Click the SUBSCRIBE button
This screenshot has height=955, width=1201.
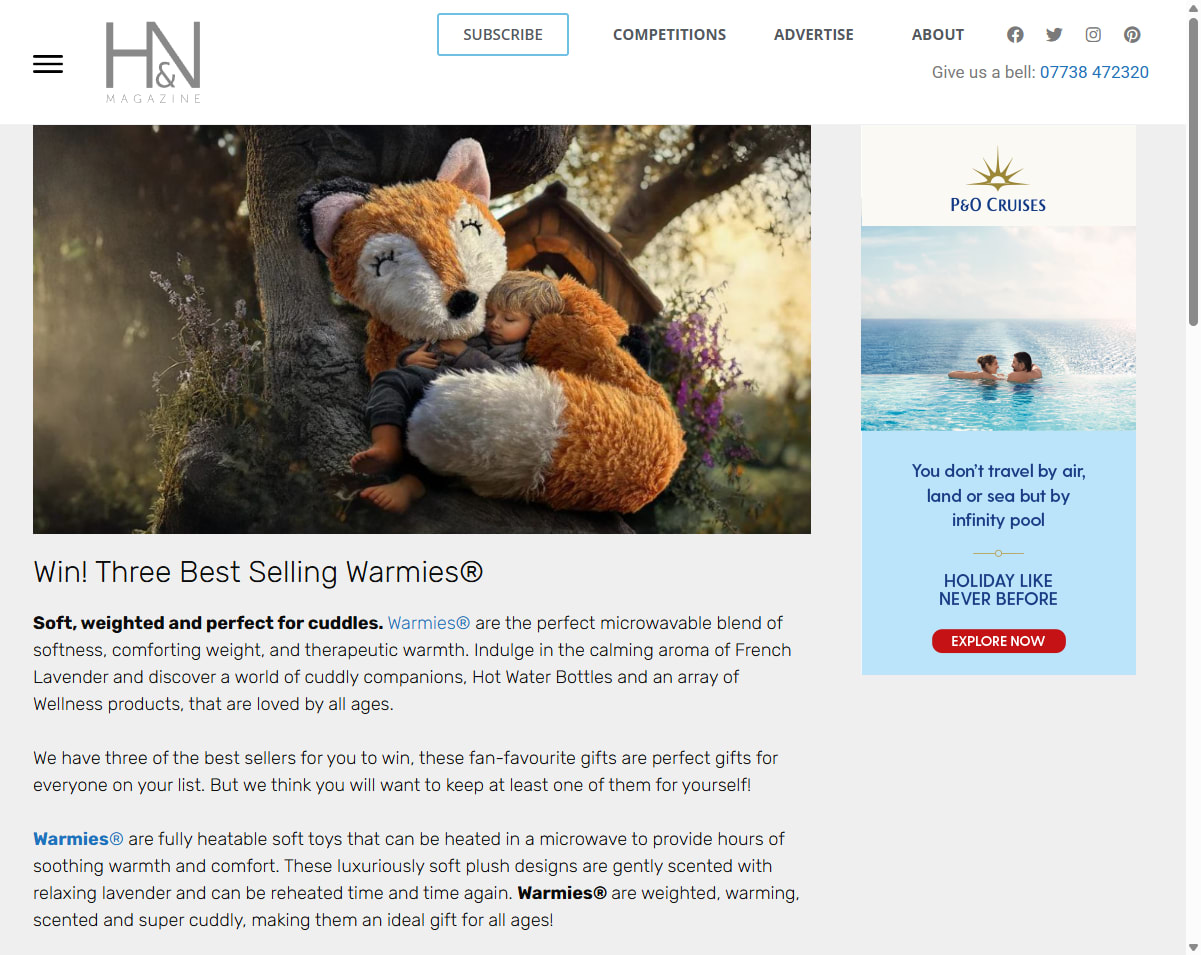point(503,34)
